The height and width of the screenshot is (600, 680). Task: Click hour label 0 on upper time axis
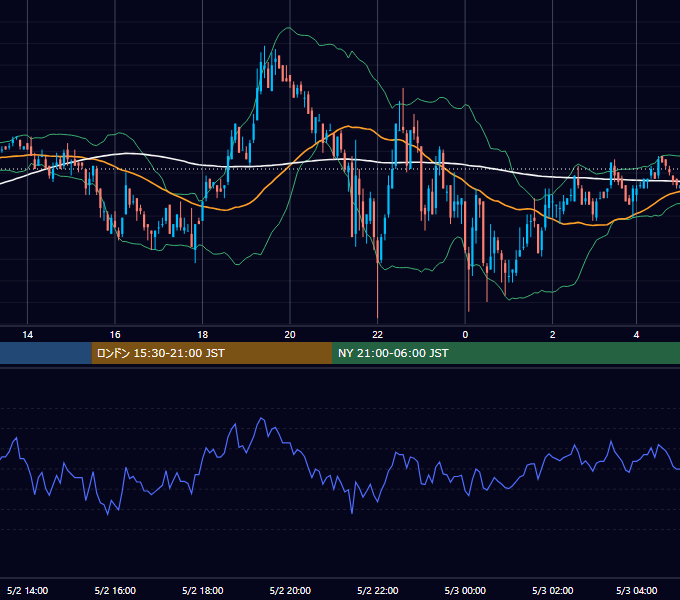[x=465, y=335]
